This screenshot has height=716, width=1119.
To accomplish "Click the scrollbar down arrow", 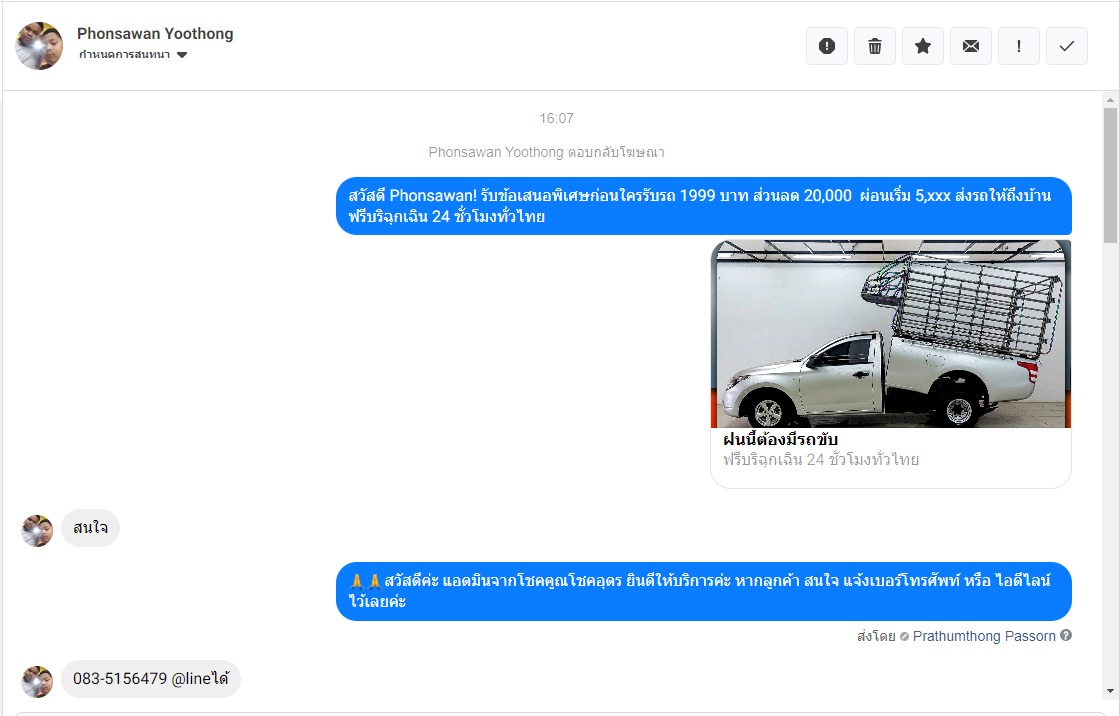I will coord(1110,691).
